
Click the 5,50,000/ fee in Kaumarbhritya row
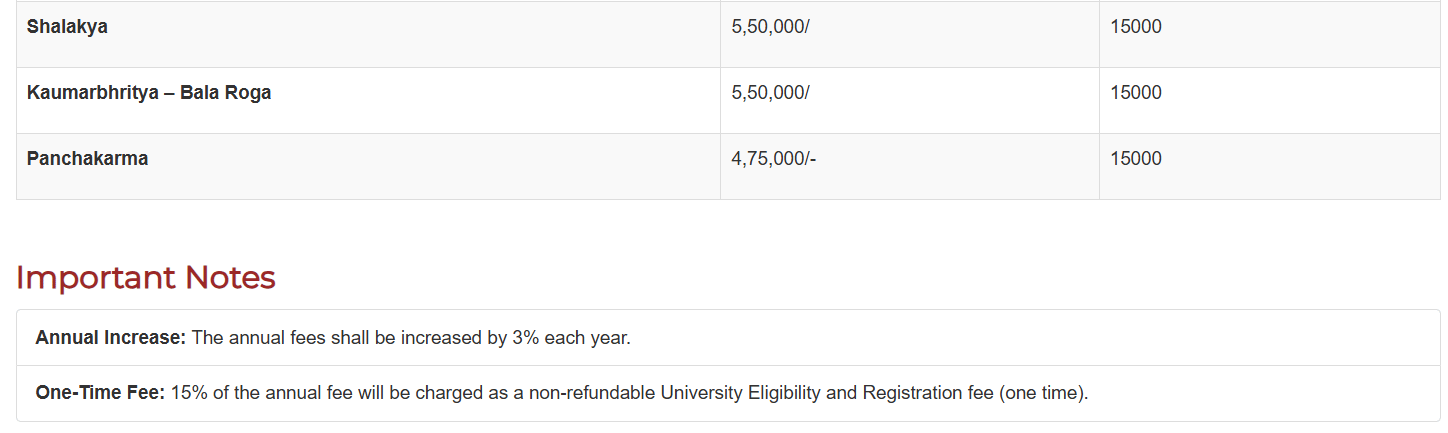[x=770, y=93]
